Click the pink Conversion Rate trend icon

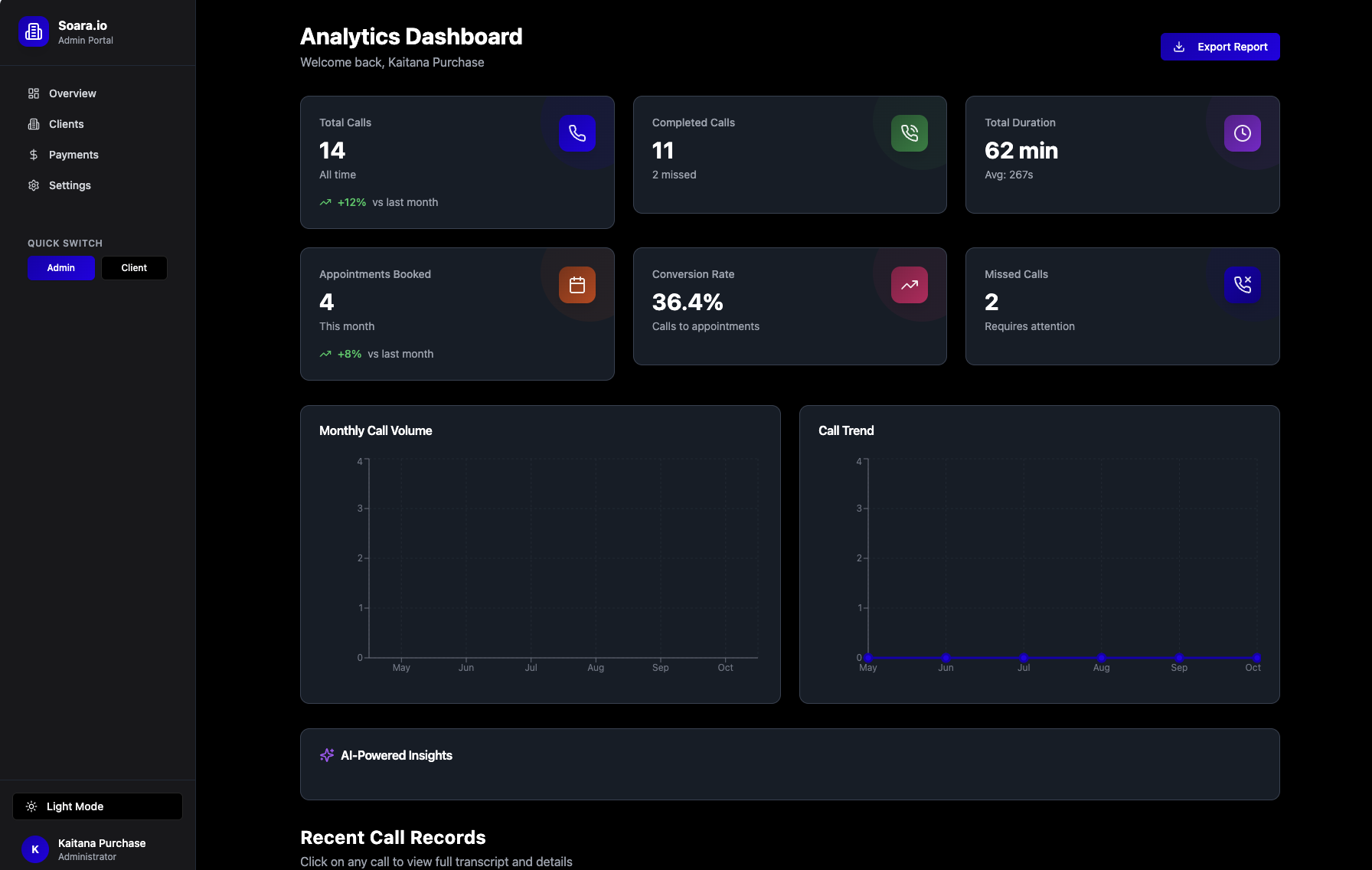click(909, 285)
